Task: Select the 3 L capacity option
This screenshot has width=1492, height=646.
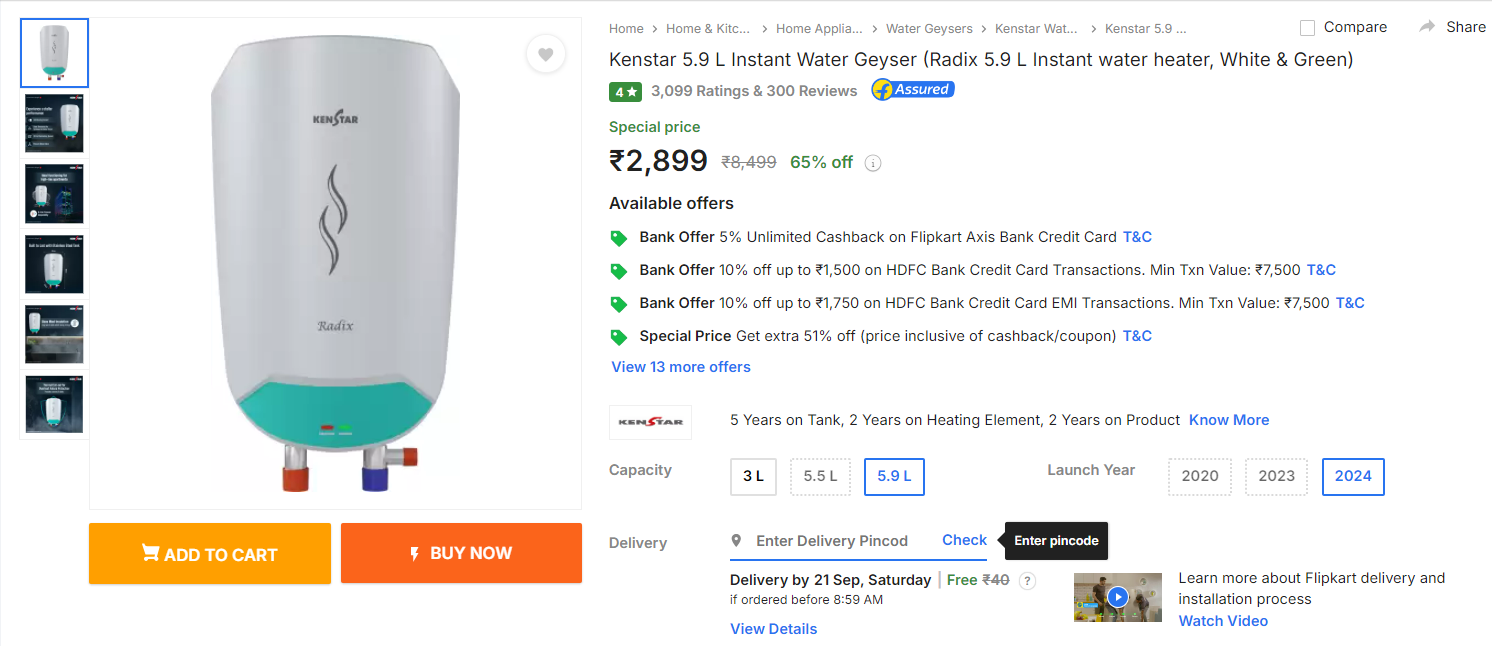Action: pos(754,476)
